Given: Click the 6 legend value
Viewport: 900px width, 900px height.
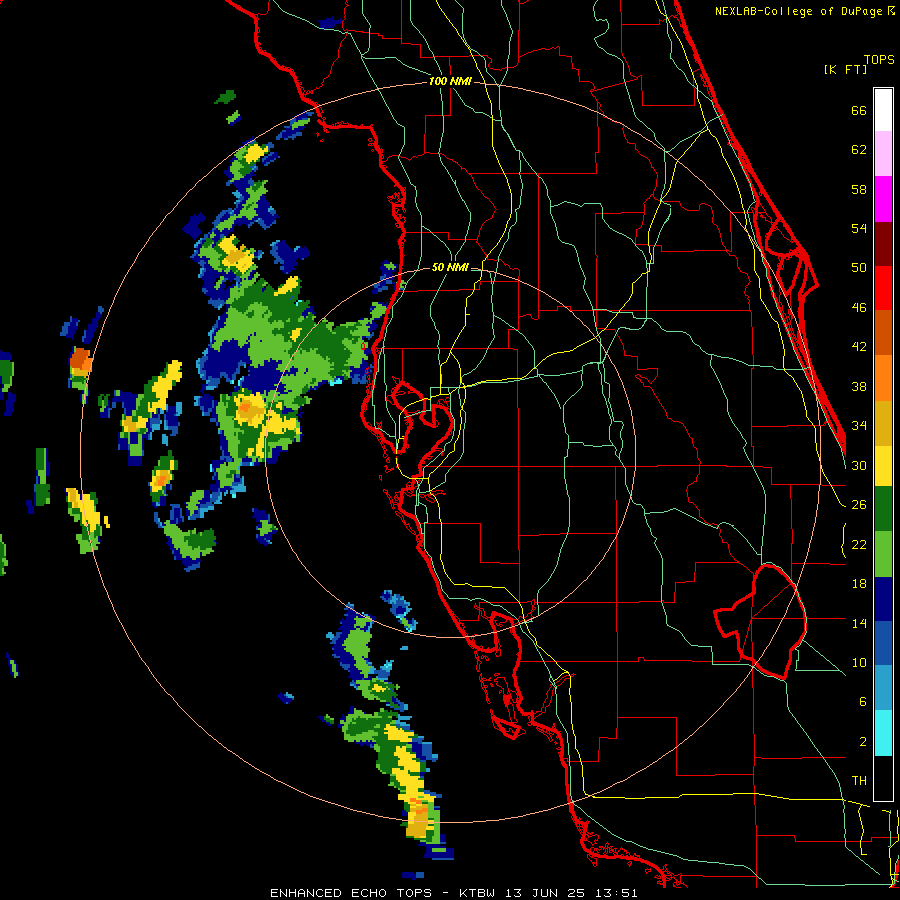Looking at the screenshot, I should [x=862, y=702].
